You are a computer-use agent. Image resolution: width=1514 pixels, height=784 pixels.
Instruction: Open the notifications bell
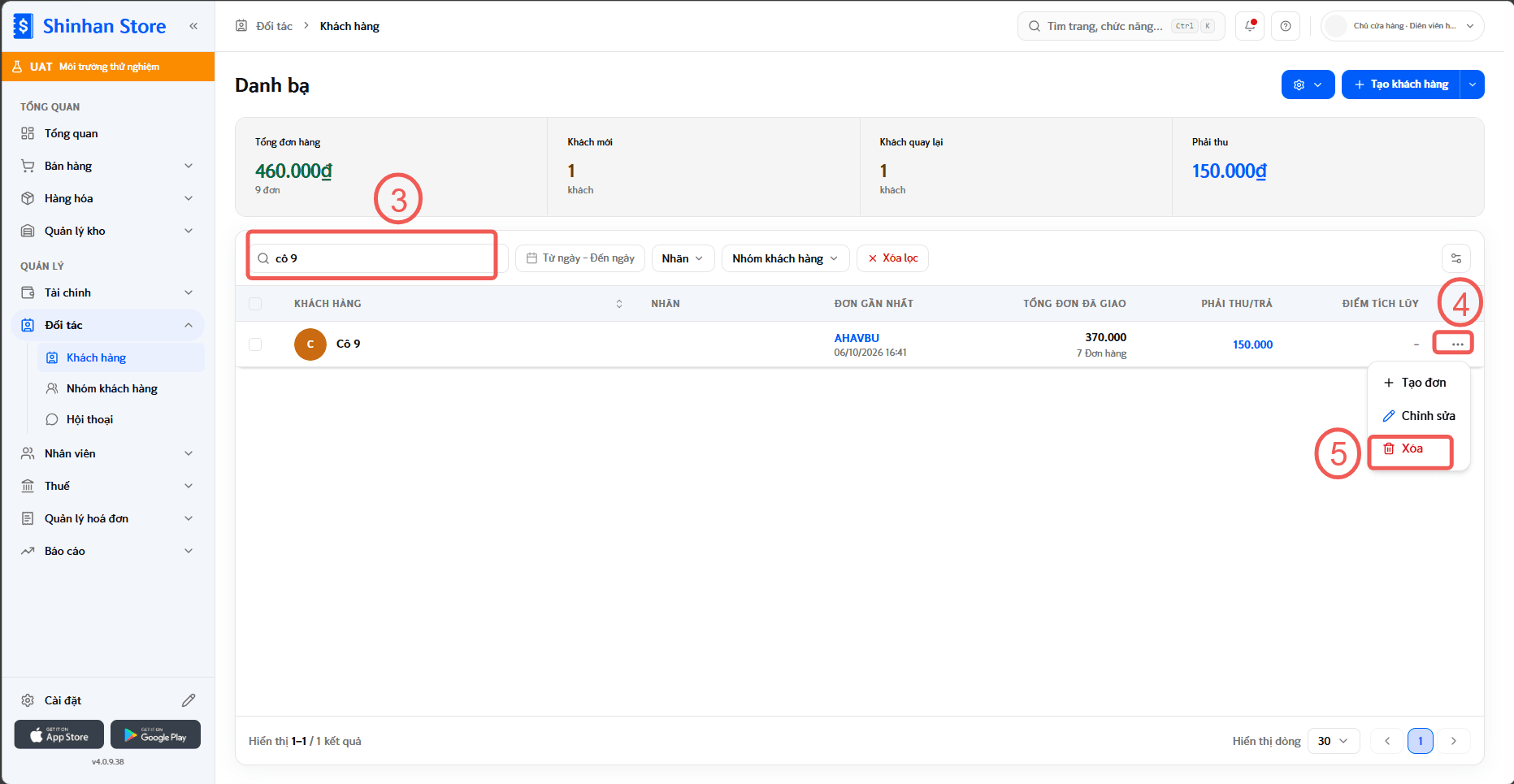pyautogui.click(x=1250, y=26)
